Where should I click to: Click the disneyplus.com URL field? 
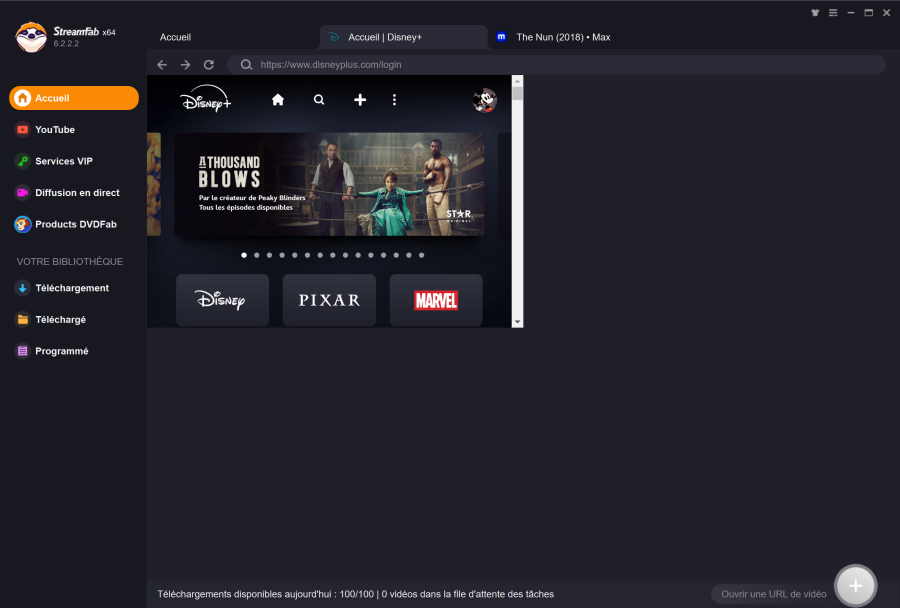(x=557, y=65)
